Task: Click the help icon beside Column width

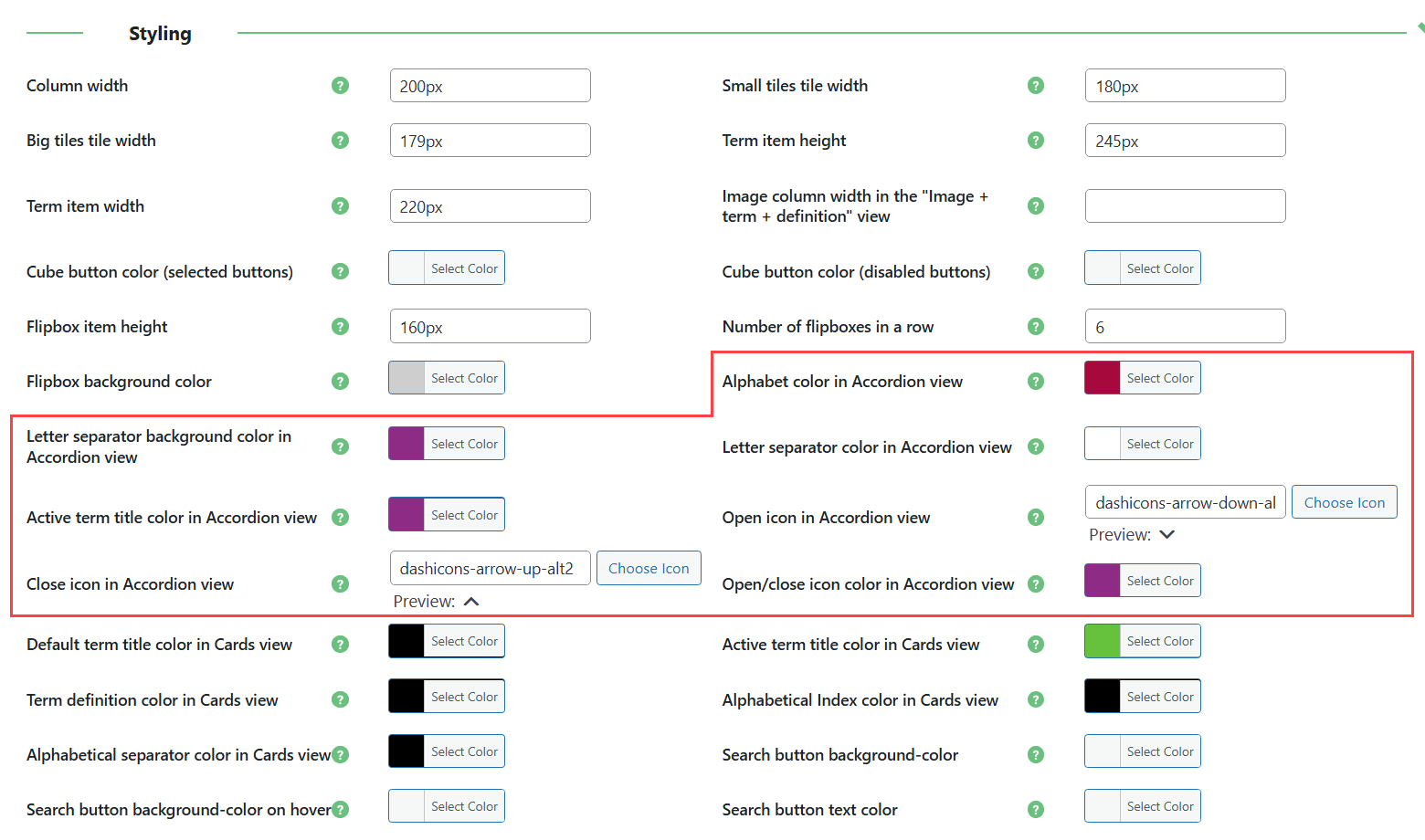Action: pyautogui.click(x=340, y=85)
